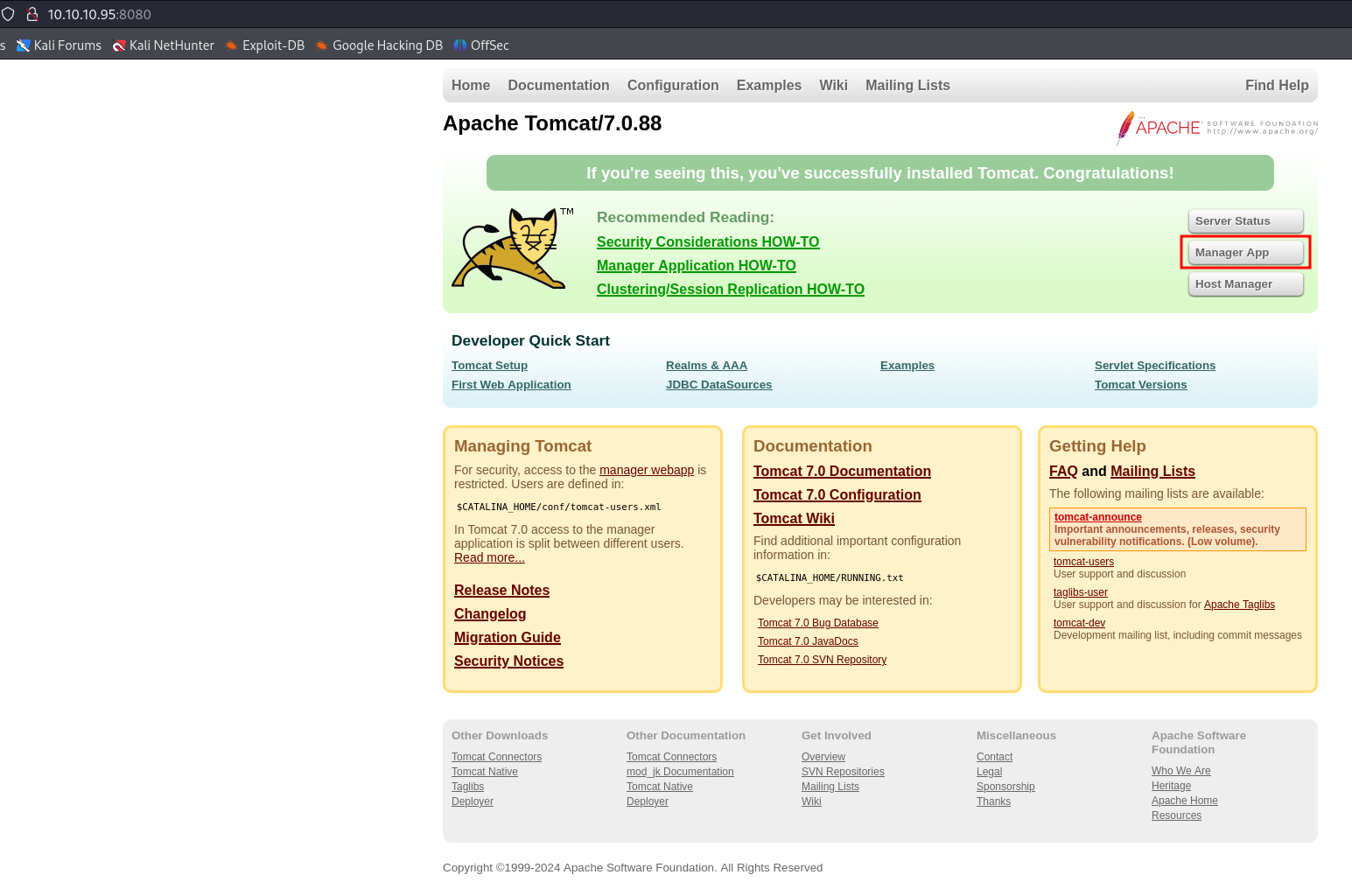This screenshot has width=1352, height=896.
Task: Click the insecure connection padlock icon
Action: pos(32,14)
